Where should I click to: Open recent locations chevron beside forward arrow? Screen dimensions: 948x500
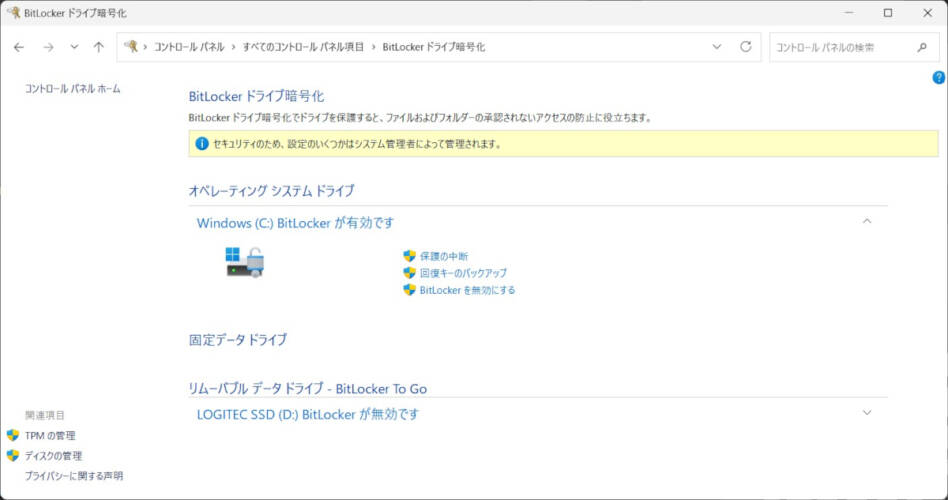pyautogui.click(x=74, y=47)
